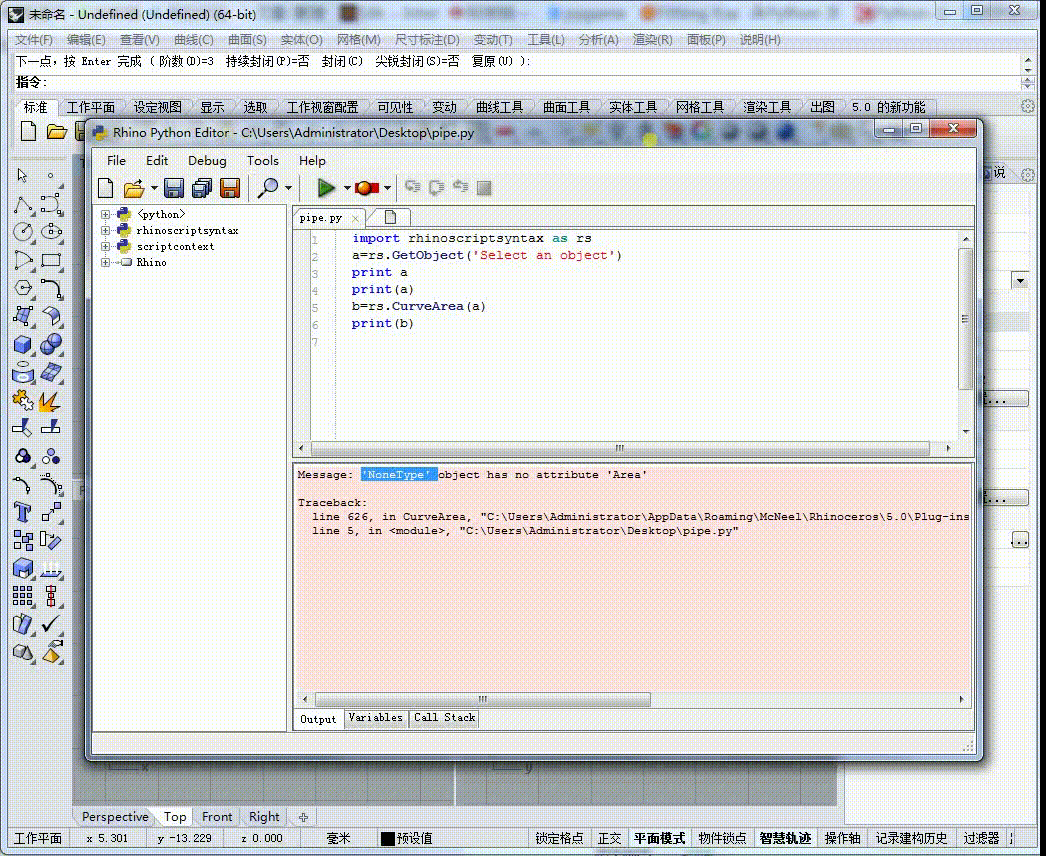This screenshot has width=1046, height=856.
Task: Click output panel horizontal scrollbar
Action: (x=482, y=699)
